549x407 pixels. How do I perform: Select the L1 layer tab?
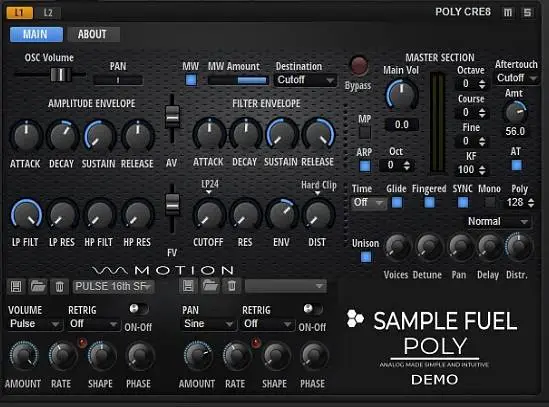pyautogui.click(x=20, y=13)
